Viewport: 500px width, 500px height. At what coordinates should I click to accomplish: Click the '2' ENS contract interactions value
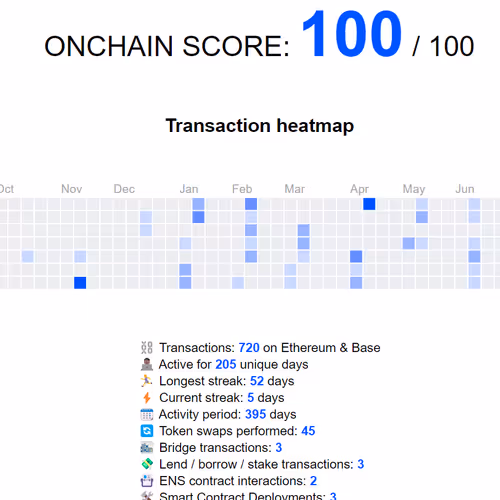pos(313,481)
